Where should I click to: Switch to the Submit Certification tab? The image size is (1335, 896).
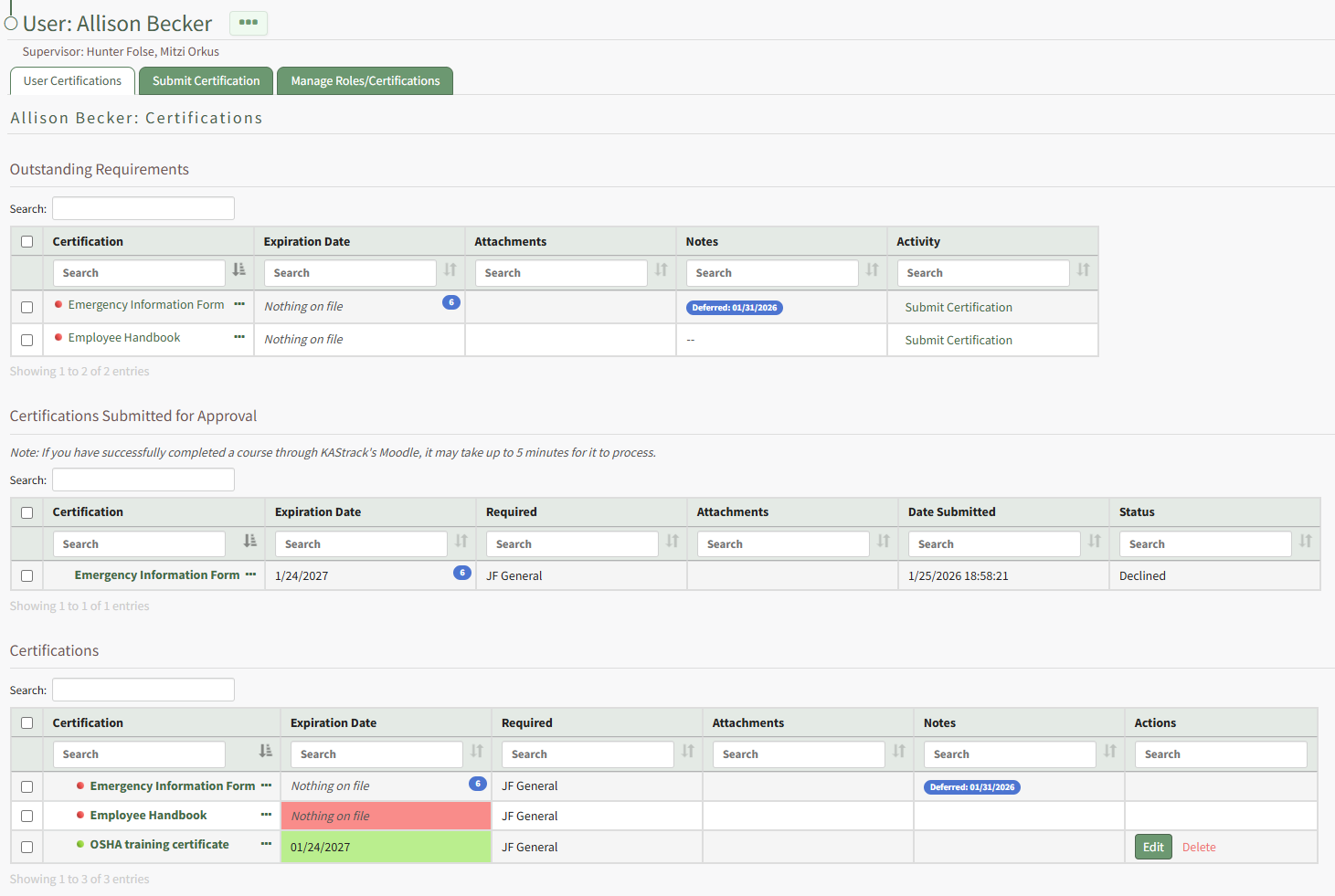coord(206,81)
